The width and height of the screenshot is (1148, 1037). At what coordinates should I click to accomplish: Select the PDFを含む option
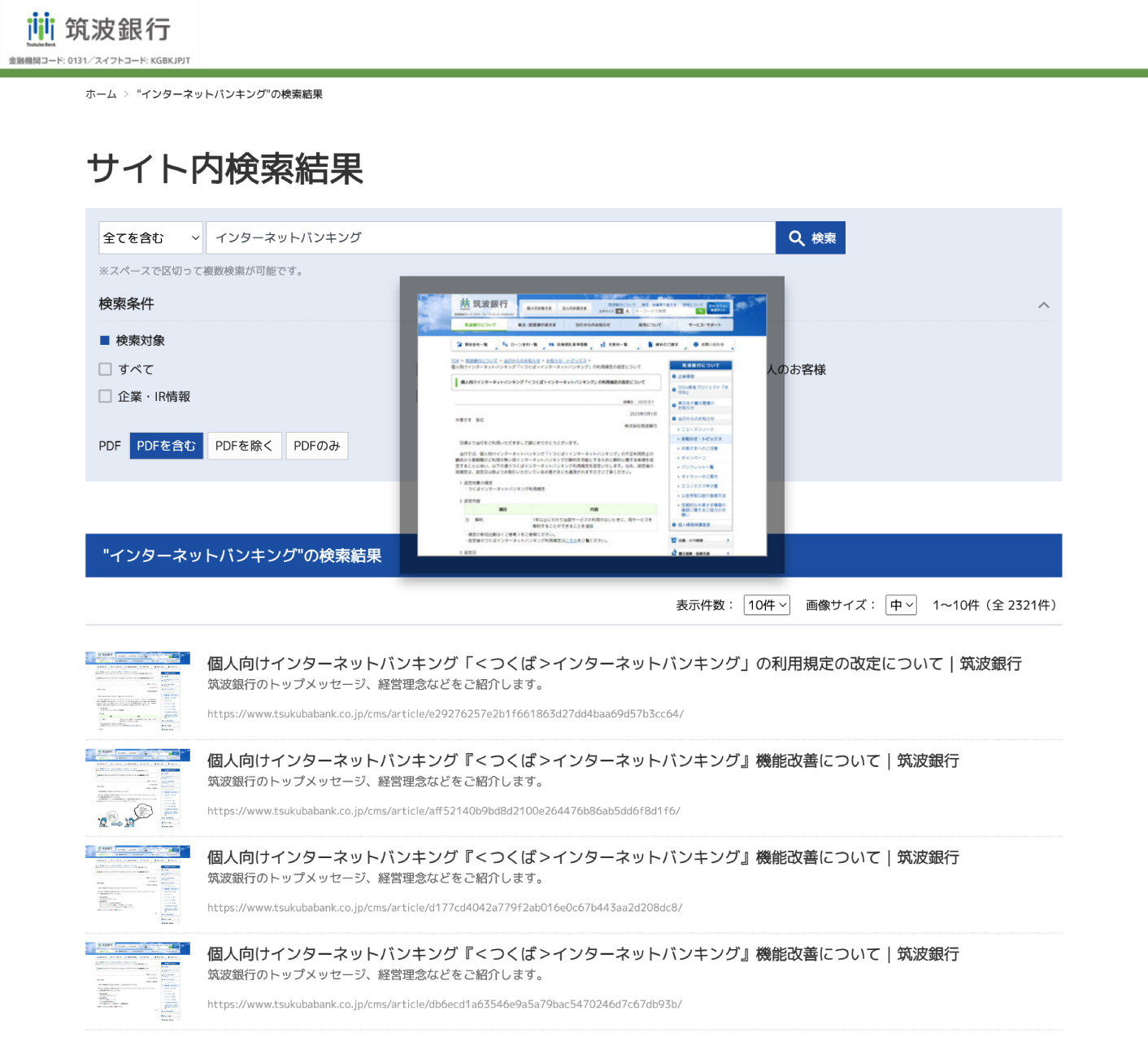(x=166, y=446)
